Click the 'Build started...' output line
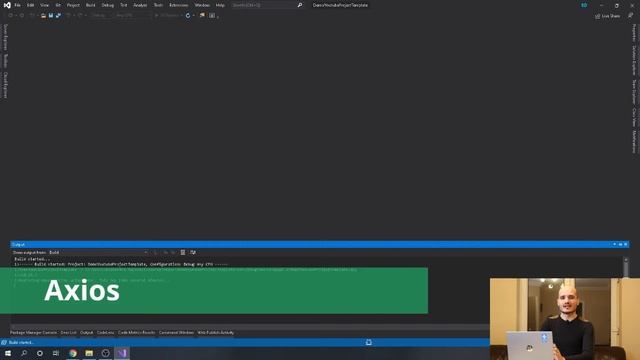This screenshot has height=360, width=640. [32, 259]
